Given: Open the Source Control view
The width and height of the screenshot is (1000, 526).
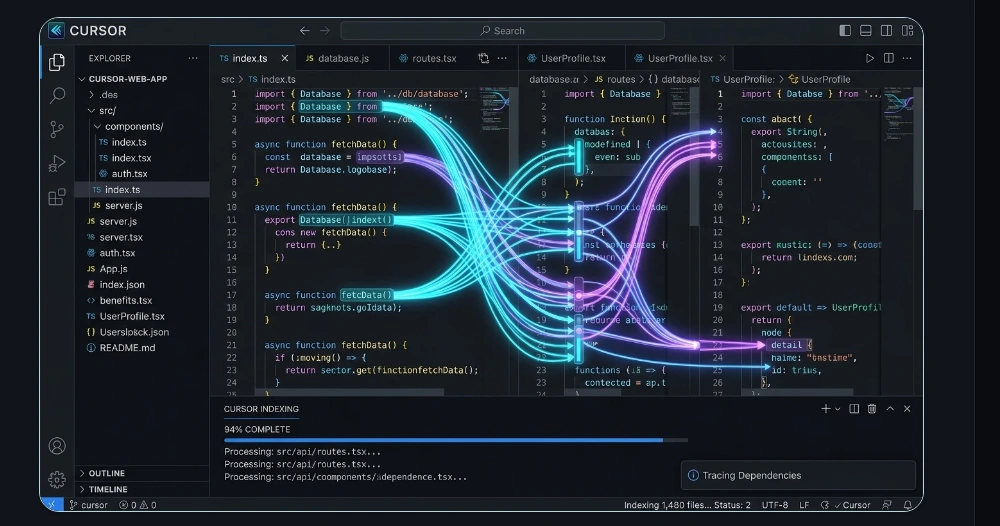Looking at the screenshot, I should [57, 129].
